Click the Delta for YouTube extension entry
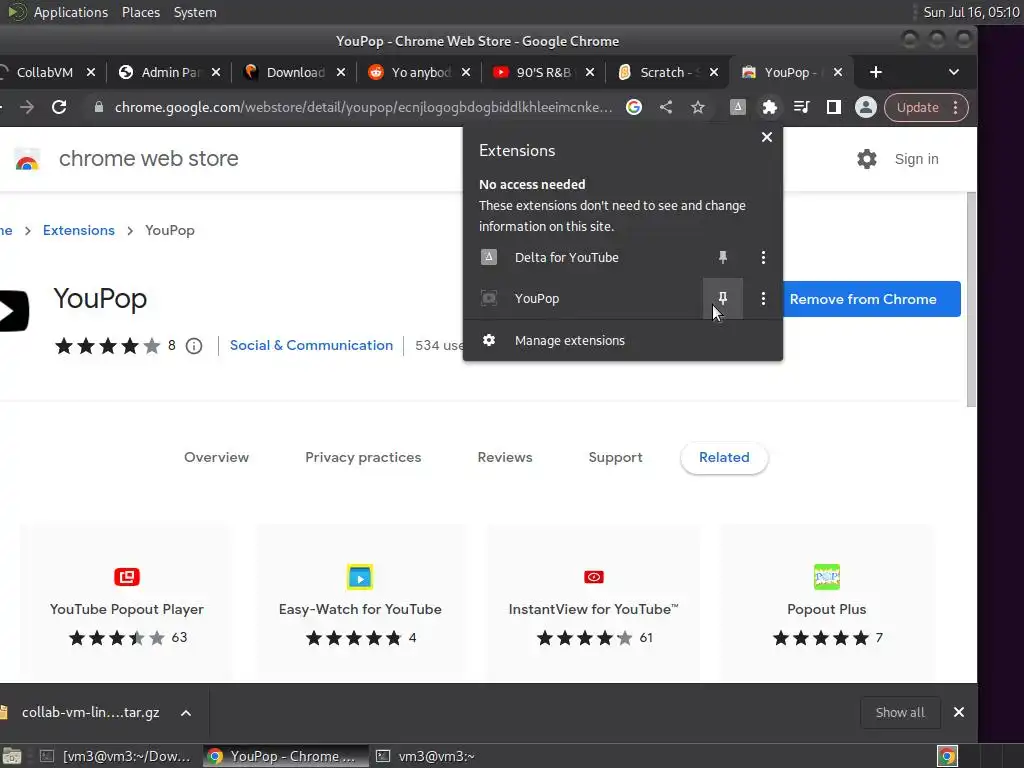This screenshot has height=768, width=1024. pyautogui.click(x=583, y=257)
